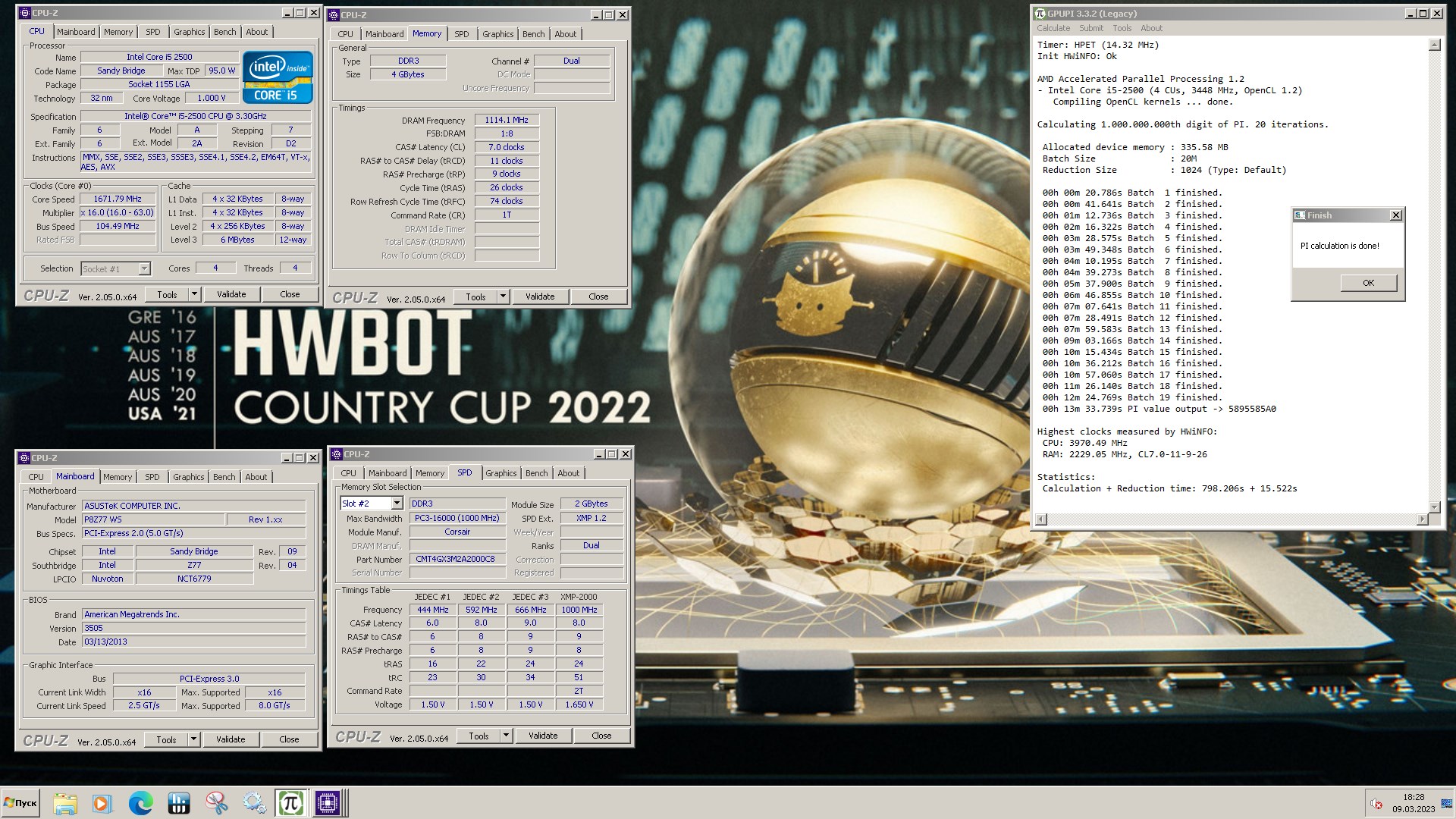Image resolution: width=1456 pixels, height=819 pixels.
Task: Expand the Tools dropdown arrow in the Mainboard tab window
Action: click(x=193, y=739)
